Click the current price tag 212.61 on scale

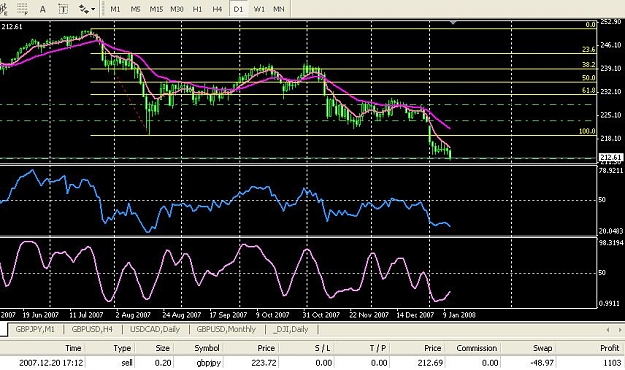(610, 157)
